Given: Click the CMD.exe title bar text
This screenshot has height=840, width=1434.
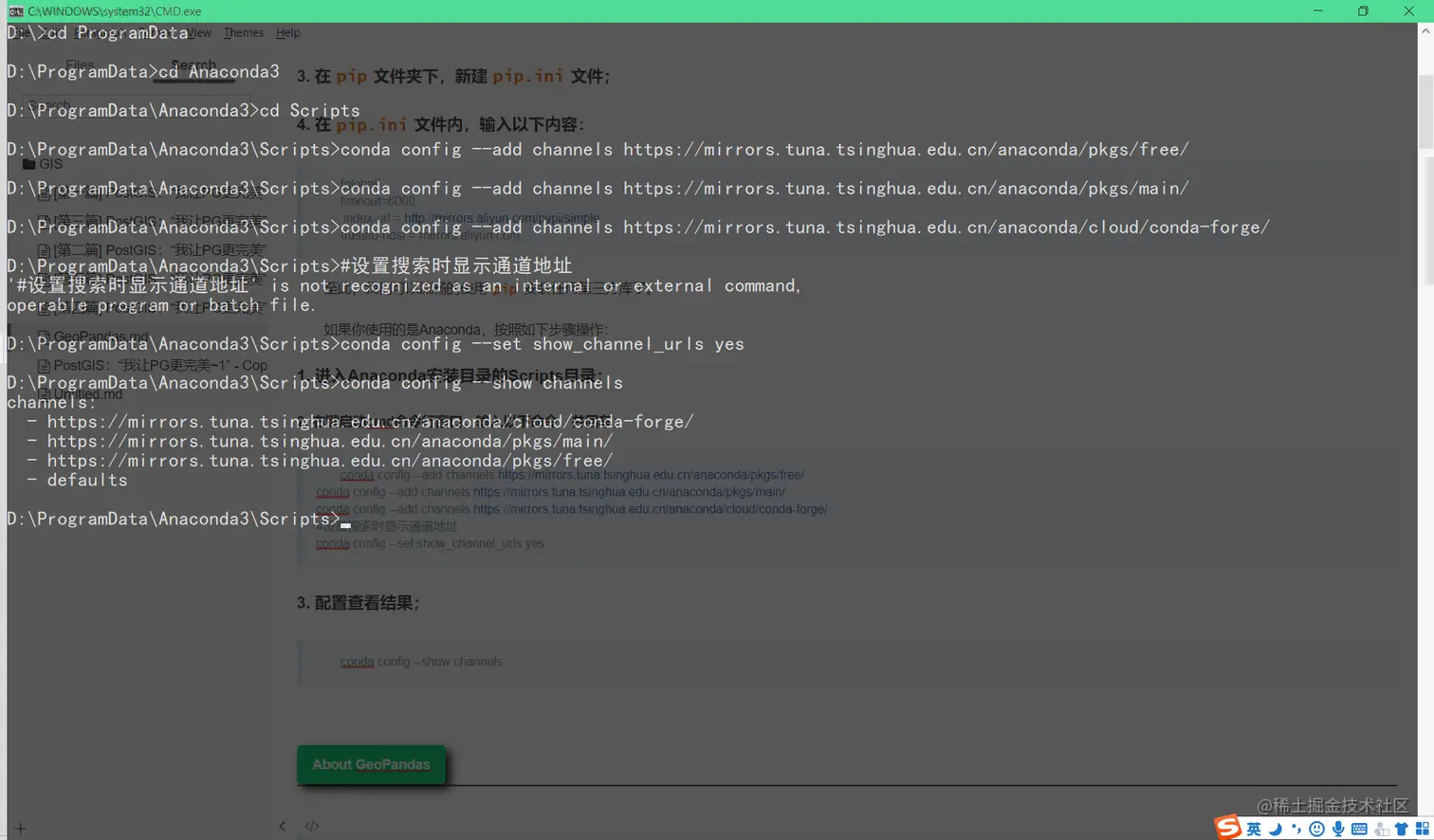Looking at the screenshot, I should coord(114,11).
